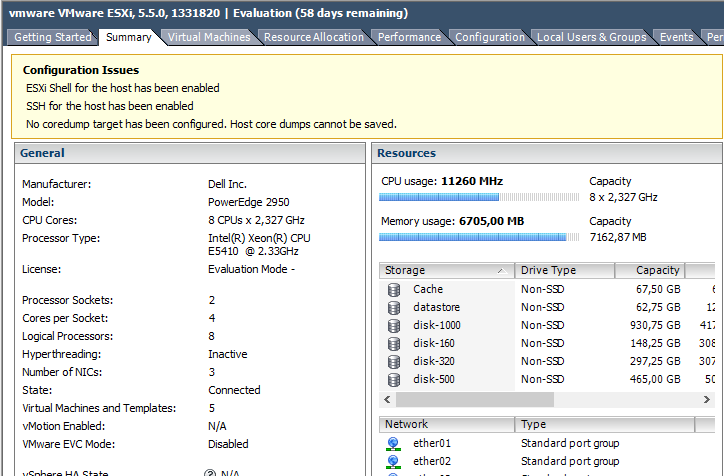Click the ESXi Shell enabled issue message
The height and width of the screenshot is (476, 724).
[123, 88]
